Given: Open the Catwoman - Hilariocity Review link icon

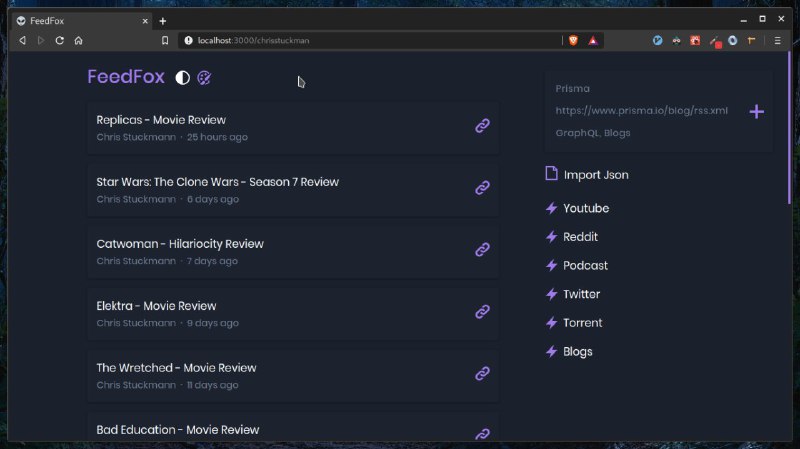Looking at the screenshot, I should (482, 250).
